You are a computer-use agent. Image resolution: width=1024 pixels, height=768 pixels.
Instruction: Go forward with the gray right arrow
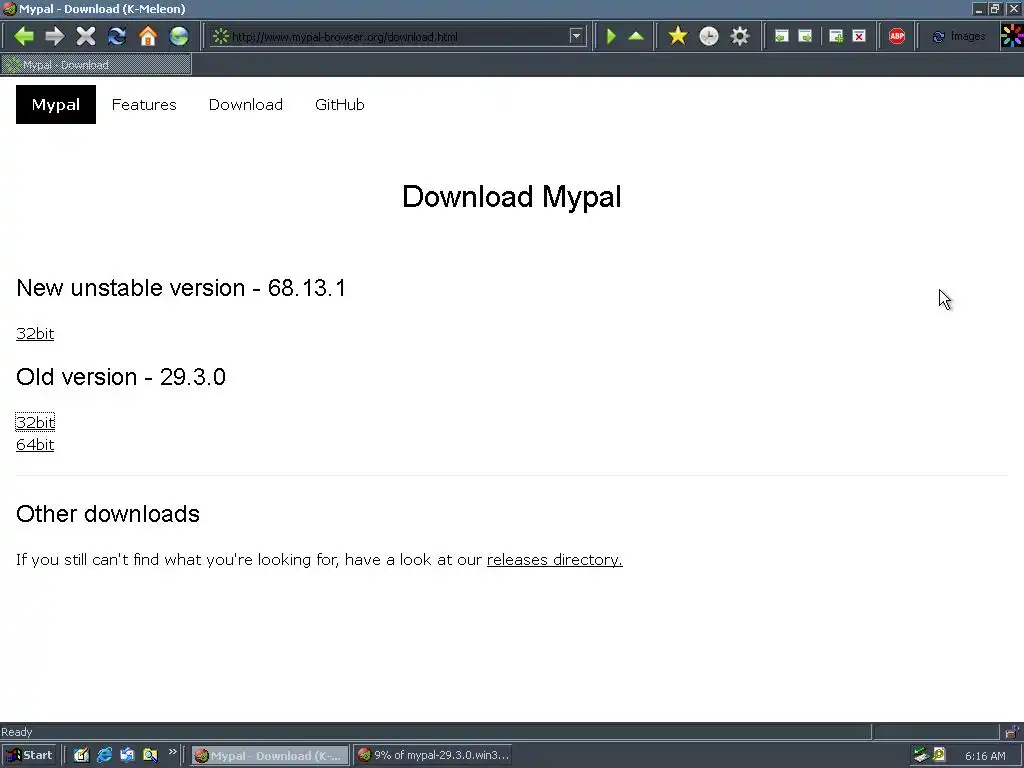(55, 36)
